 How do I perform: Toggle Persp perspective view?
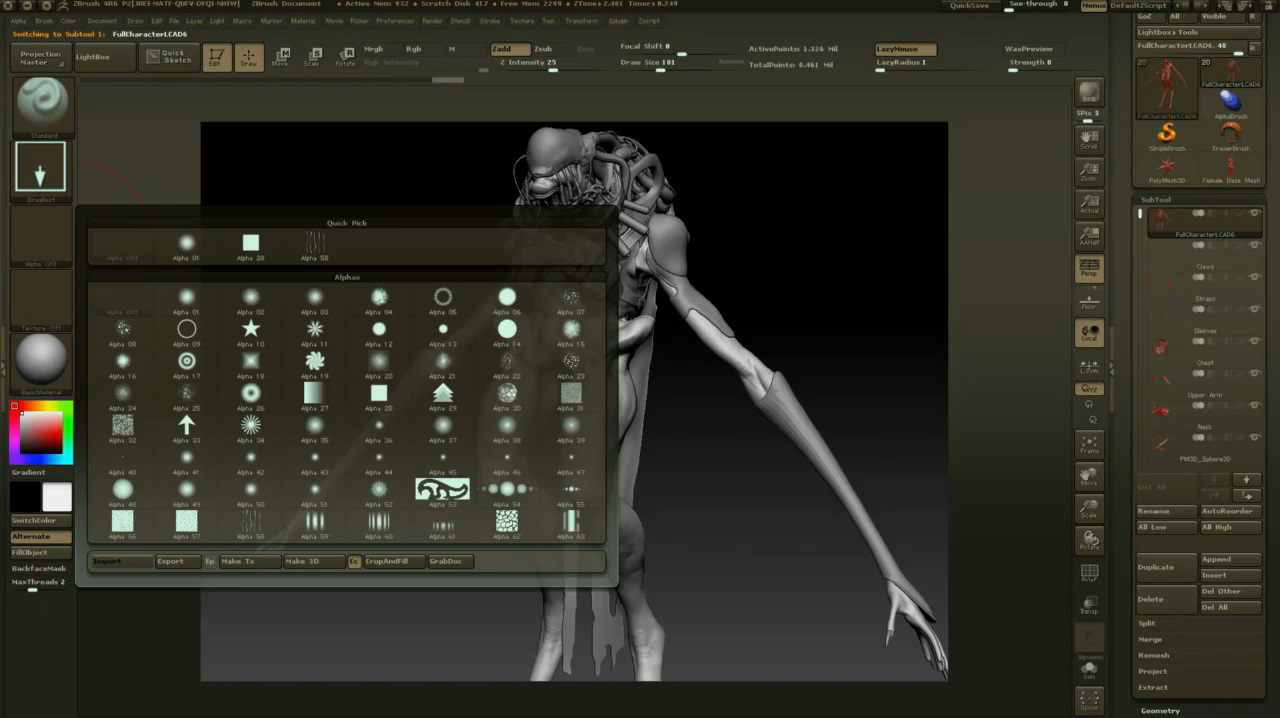[x=1089, y=268]
